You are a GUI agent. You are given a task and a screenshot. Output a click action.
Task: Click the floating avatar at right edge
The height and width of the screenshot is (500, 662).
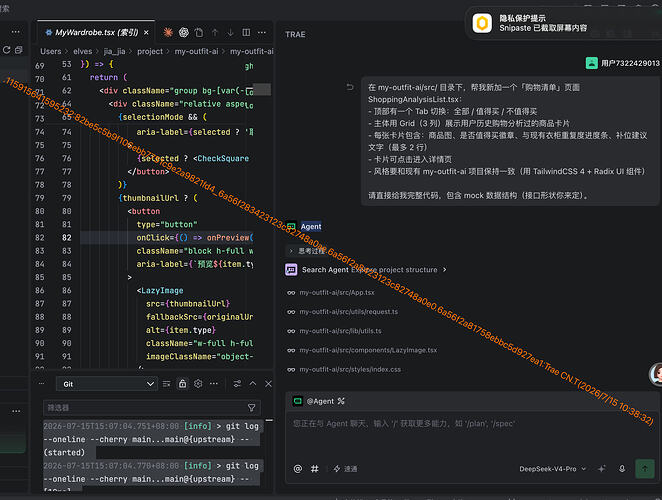point(656,374)
